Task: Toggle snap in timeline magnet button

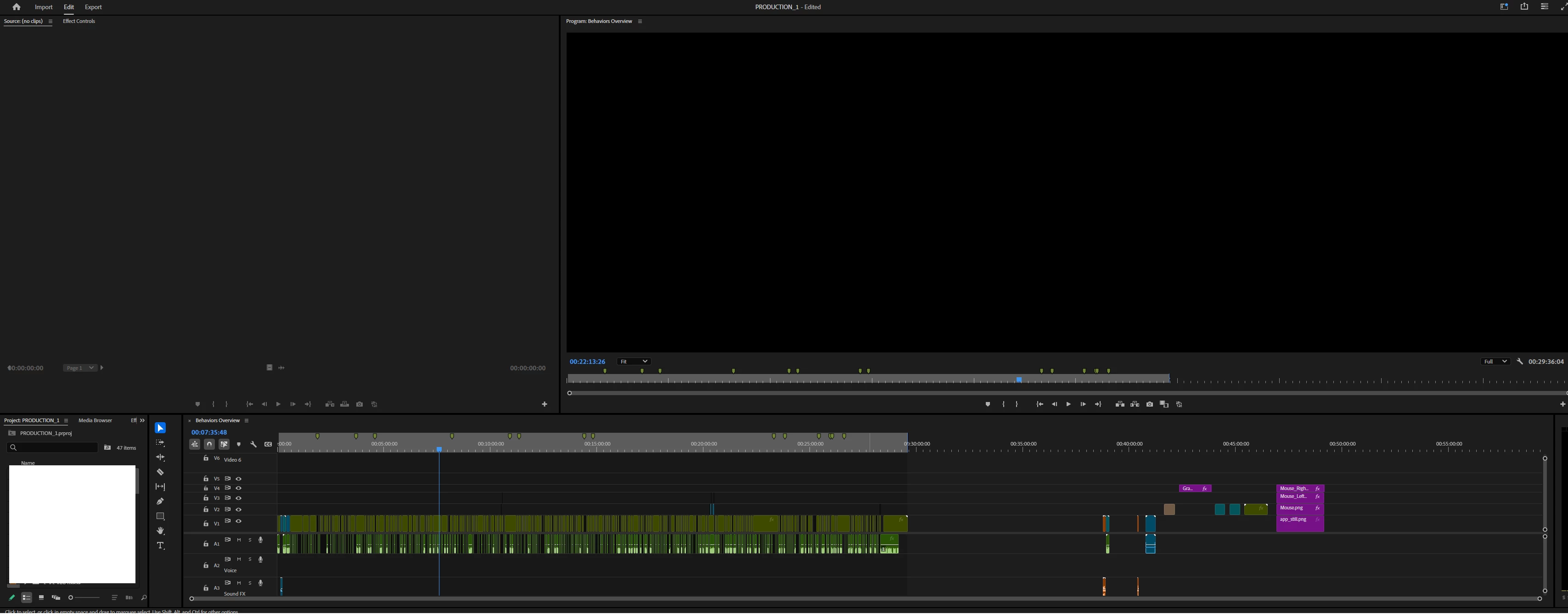Action: pos(209,444)
